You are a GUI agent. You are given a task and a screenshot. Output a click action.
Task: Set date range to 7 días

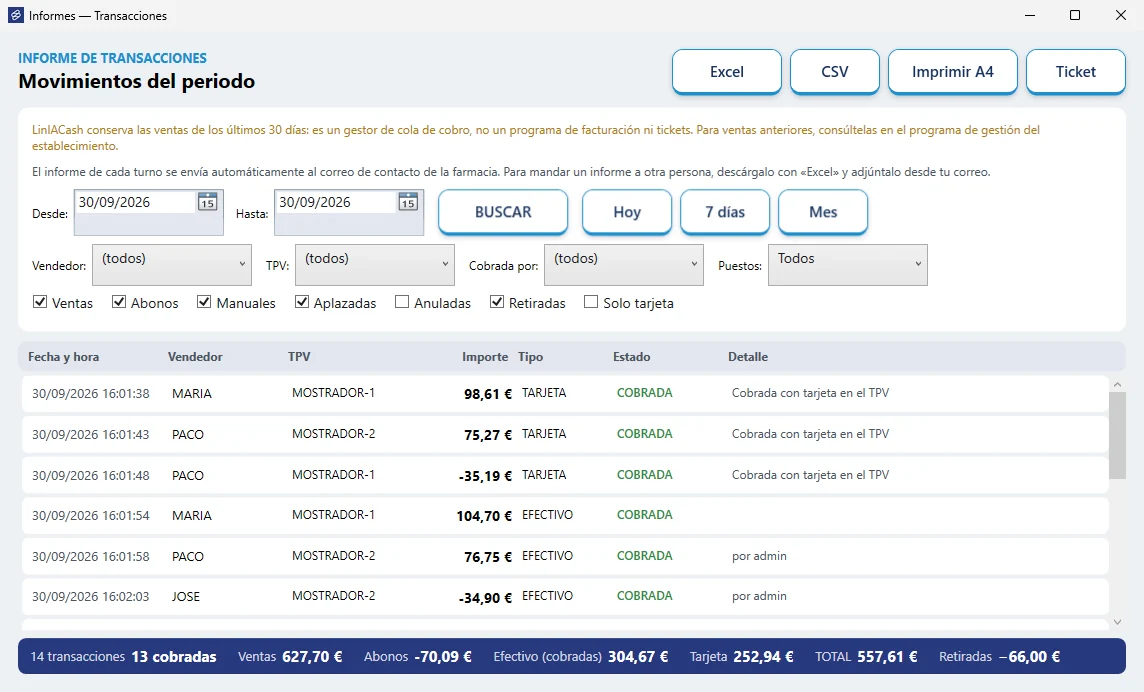(724, 212)
